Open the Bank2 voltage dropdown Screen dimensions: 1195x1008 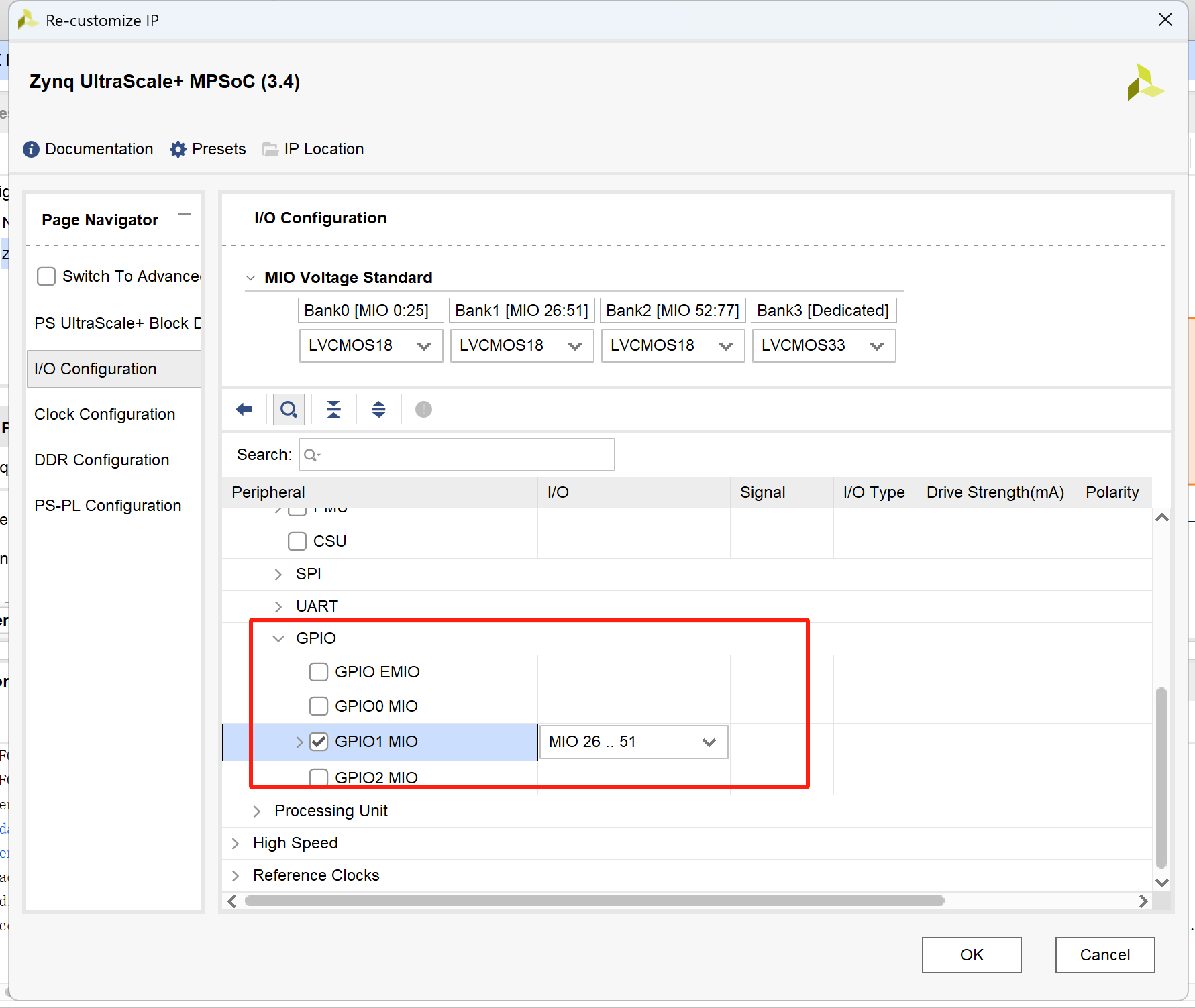[x=673, y=345]
